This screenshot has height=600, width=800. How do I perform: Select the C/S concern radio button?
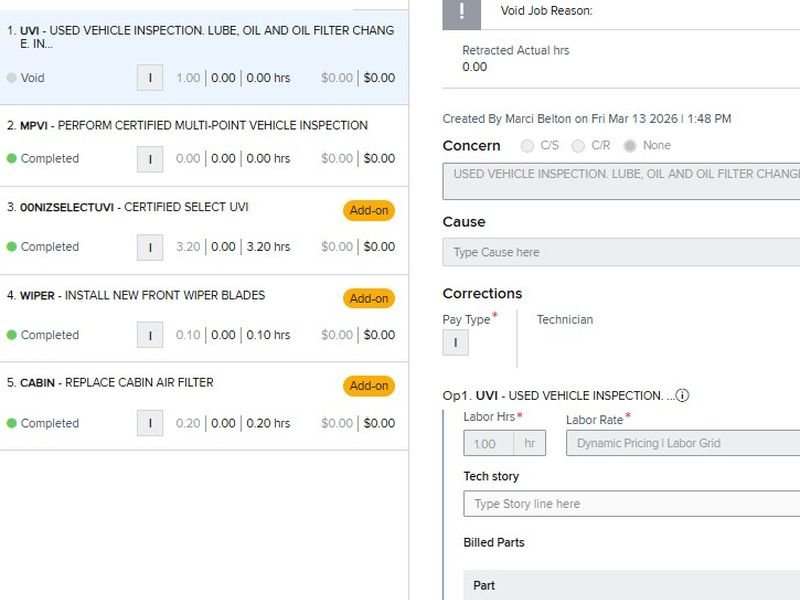click(527, 146)
